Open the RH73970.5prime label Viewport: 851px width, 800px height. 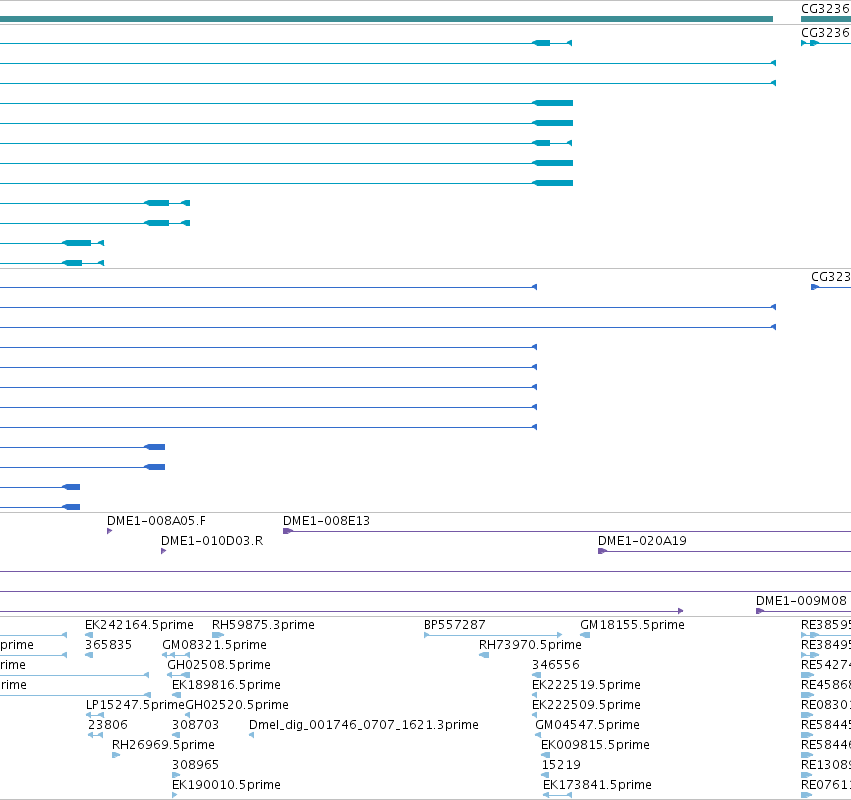point(530,645)
